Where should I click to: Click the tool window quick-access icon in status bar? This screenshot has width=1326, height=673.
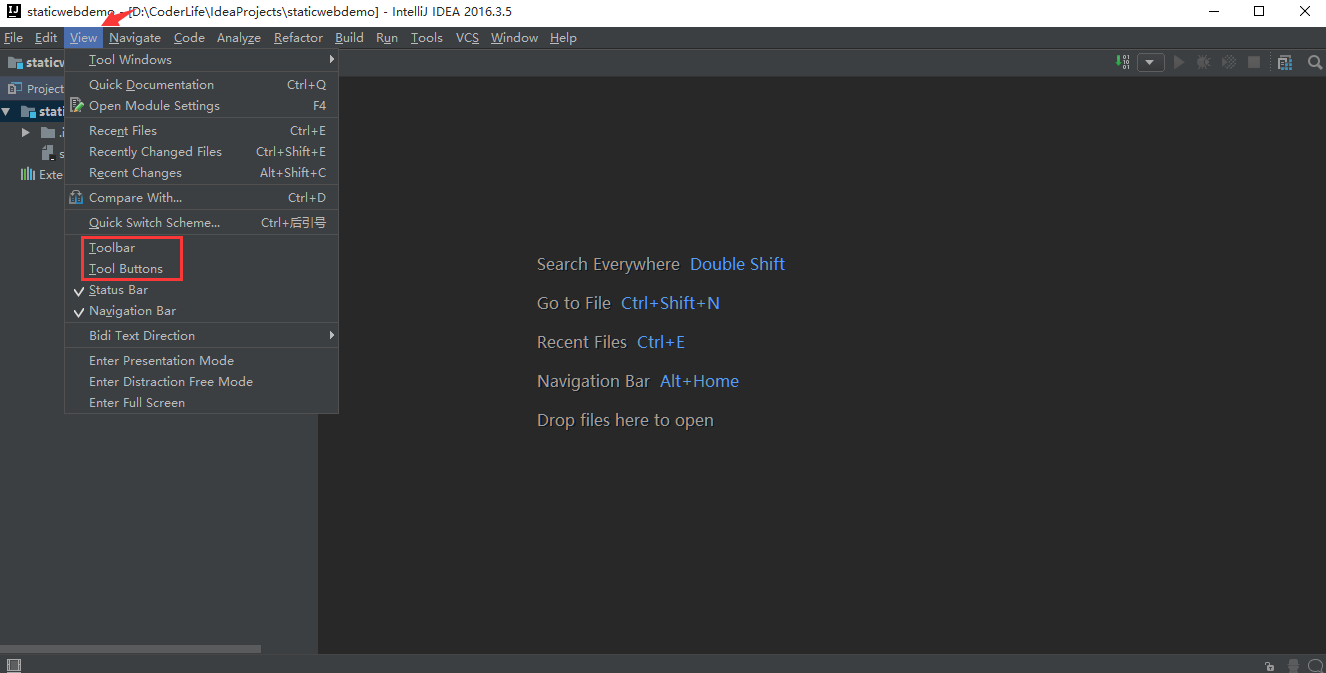13,665
